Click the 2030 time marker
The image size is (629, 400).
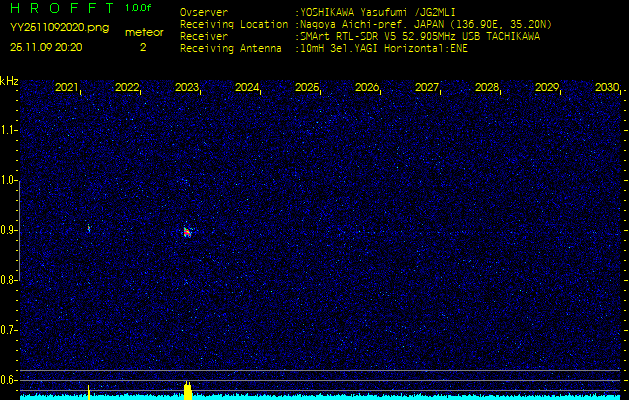606,88
